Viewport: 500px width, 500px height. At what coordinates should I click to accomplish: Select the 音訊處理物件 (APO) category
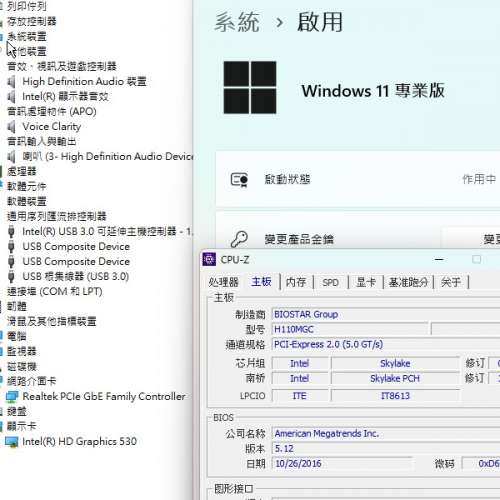click(52, 111)
